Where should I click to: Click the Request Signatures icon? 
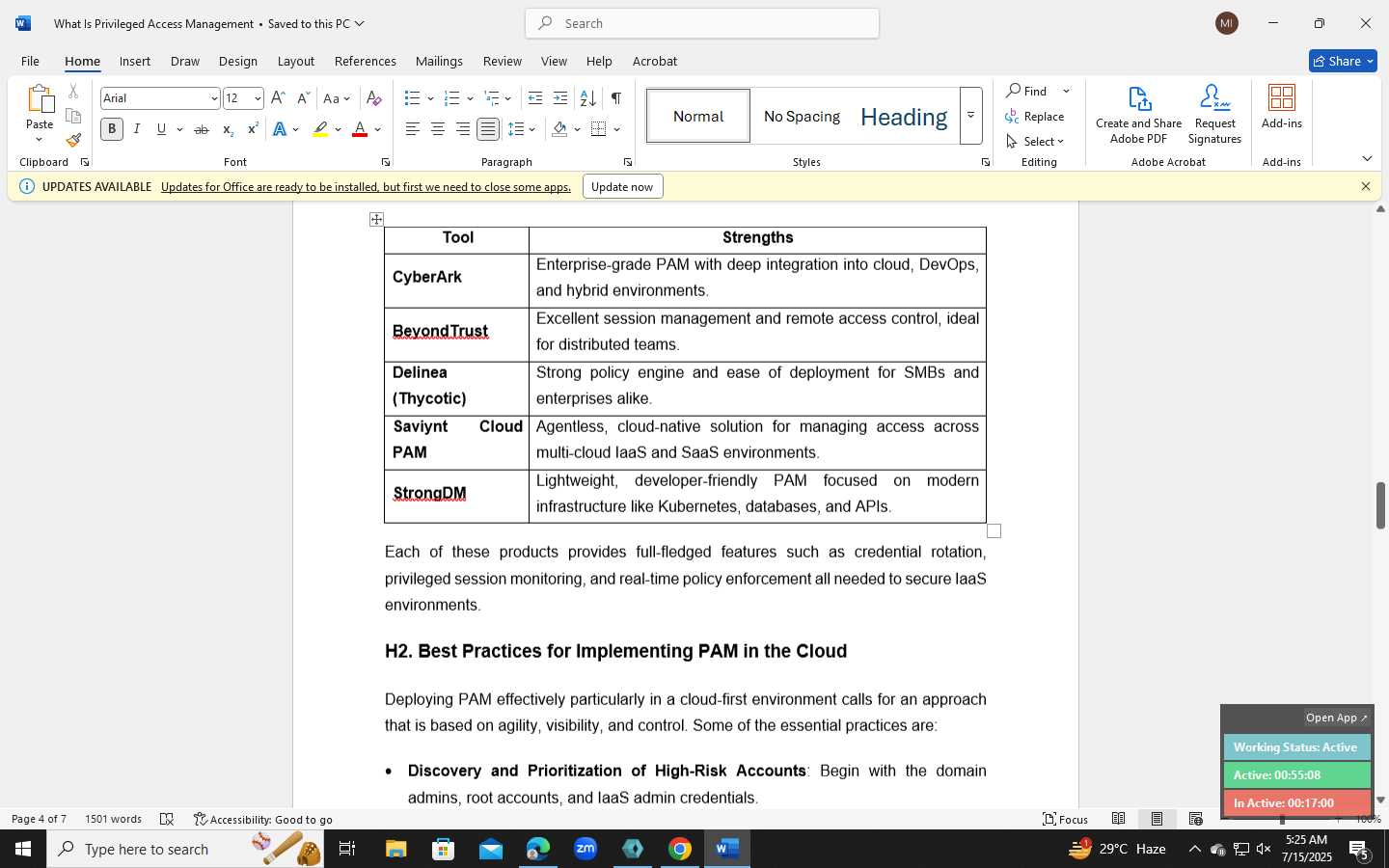click(1214, 115)
